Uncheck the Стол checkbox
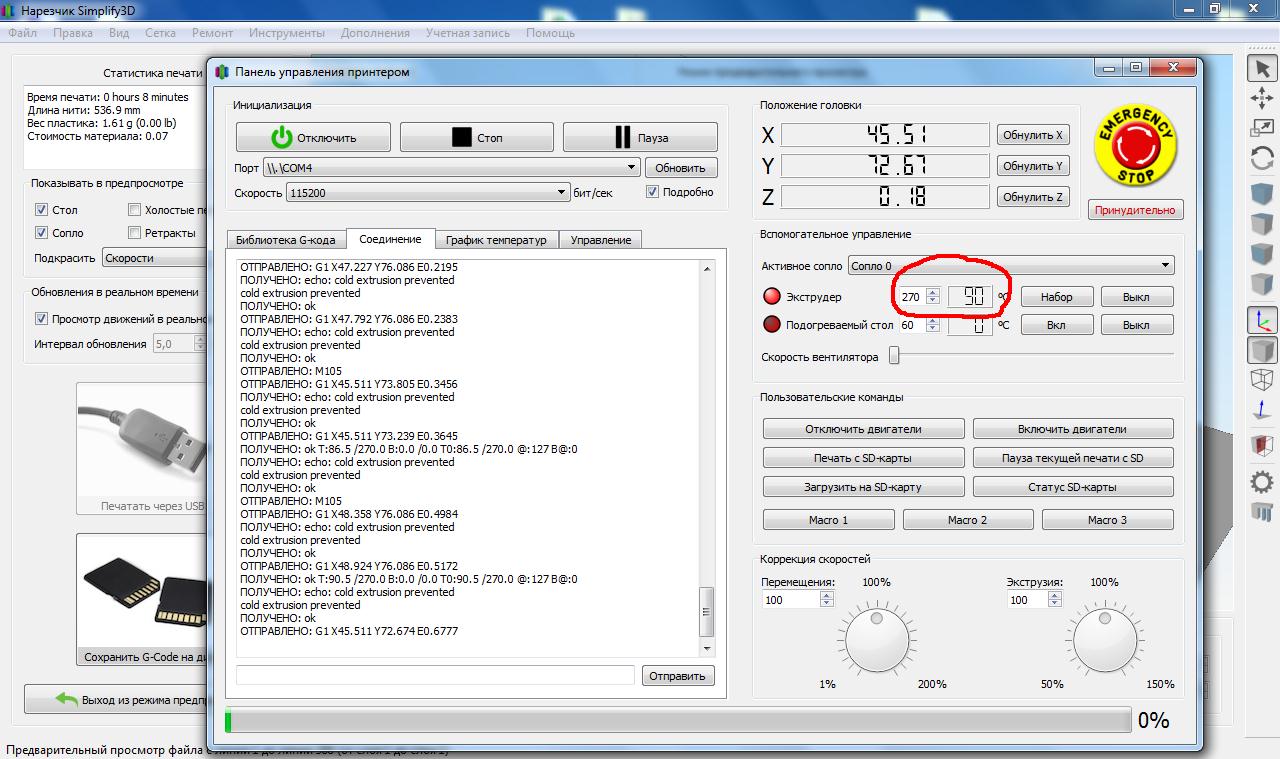 pyautogui.click(x=41, y=210)
